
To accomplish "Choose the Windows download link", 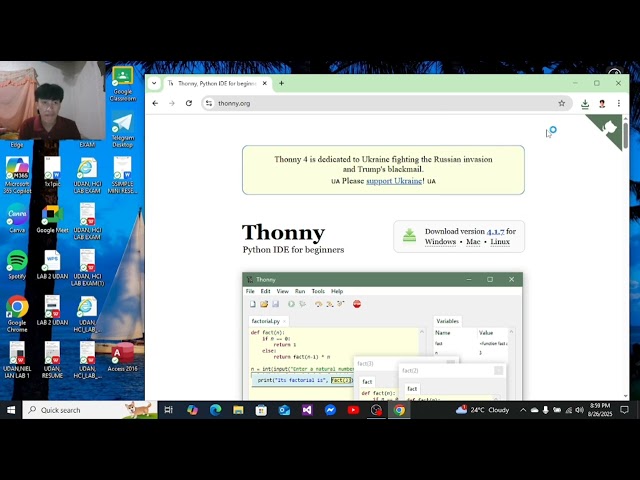I will [440, 242].
